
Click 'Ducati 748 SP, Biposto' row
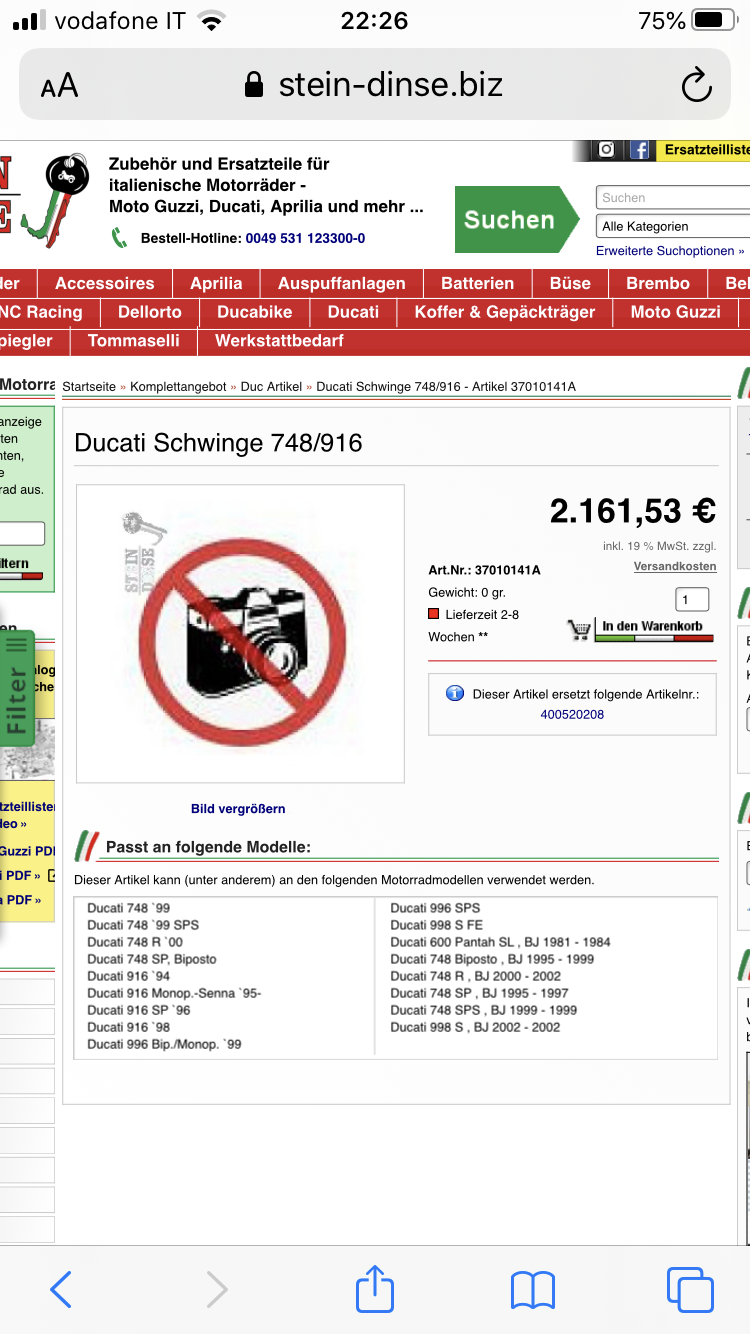(x=151, y=959)
